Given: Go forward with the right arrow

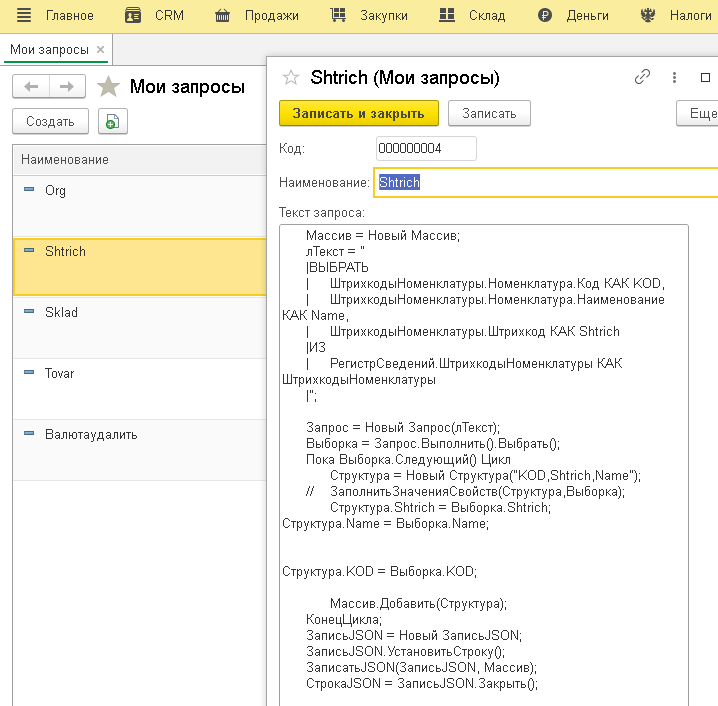Looking at the screenshot, I should pyautogui.click(x=67, y=87).
